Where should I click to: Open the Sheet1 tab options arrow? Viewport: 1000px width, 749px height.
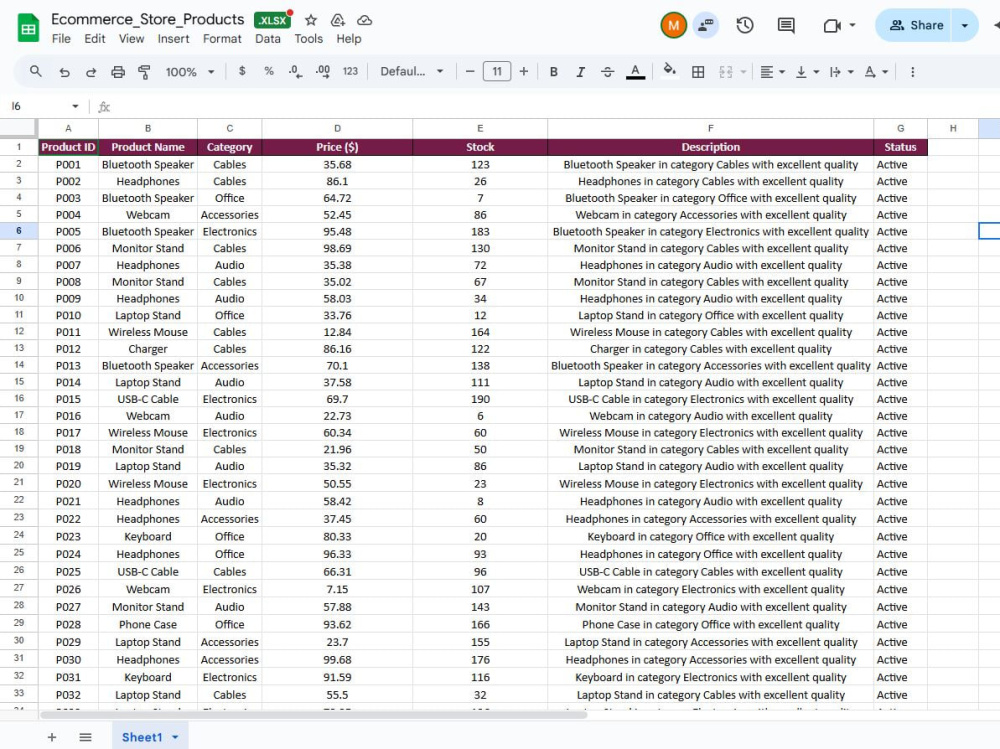pyautogui.click(x=175, y=738)
